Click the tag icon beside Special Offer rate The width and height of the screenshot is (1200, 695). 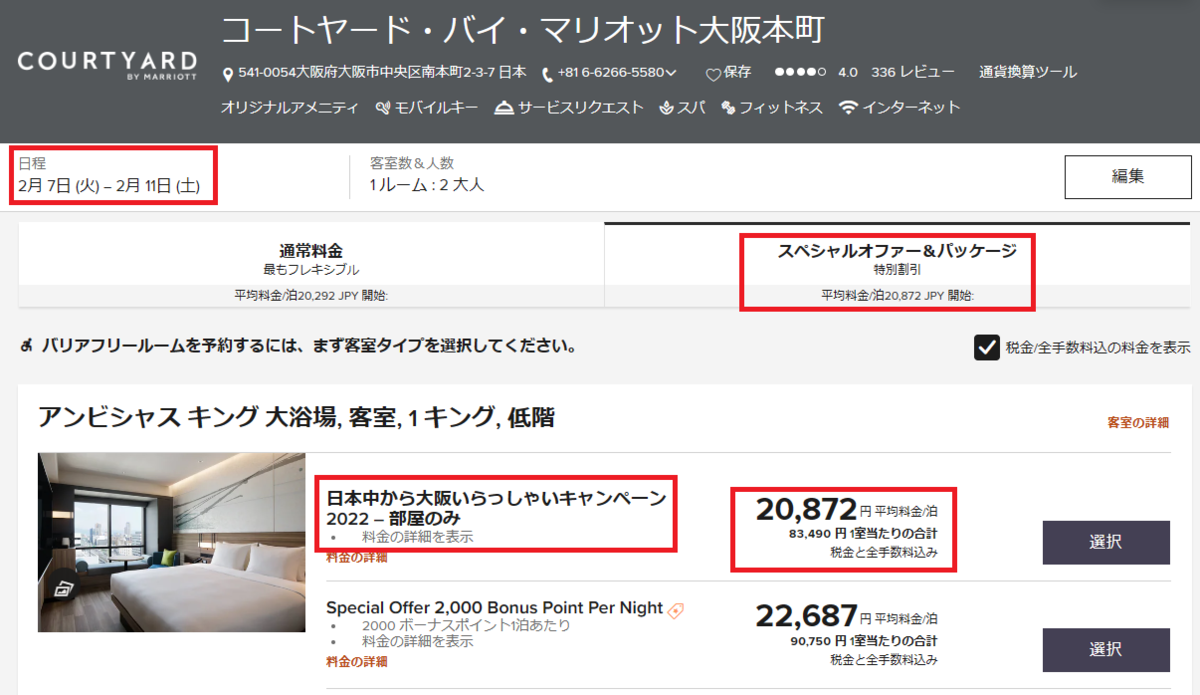coord(676,609)
